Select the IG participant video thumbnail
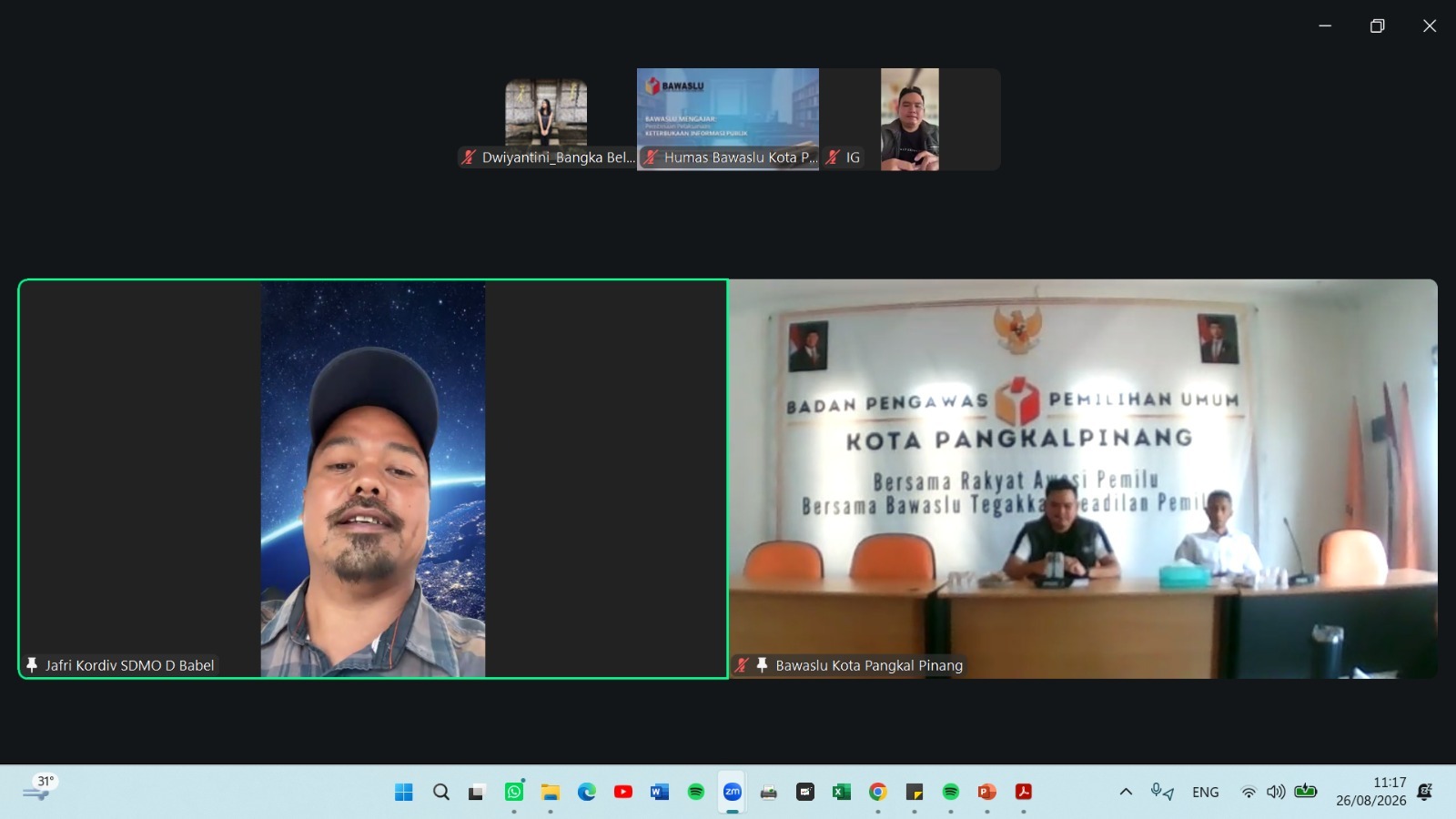Image resolution: width=1456 pixels, height=819 pixels. point(910,119)
